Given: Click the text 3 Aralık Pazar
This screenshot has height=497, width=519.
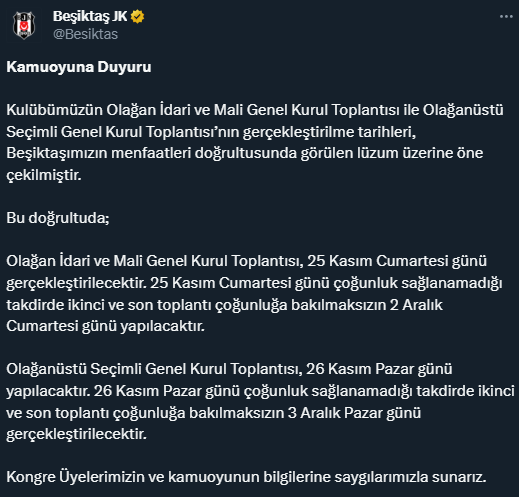Looking at the screenshot, I should (x=335, y=413).
